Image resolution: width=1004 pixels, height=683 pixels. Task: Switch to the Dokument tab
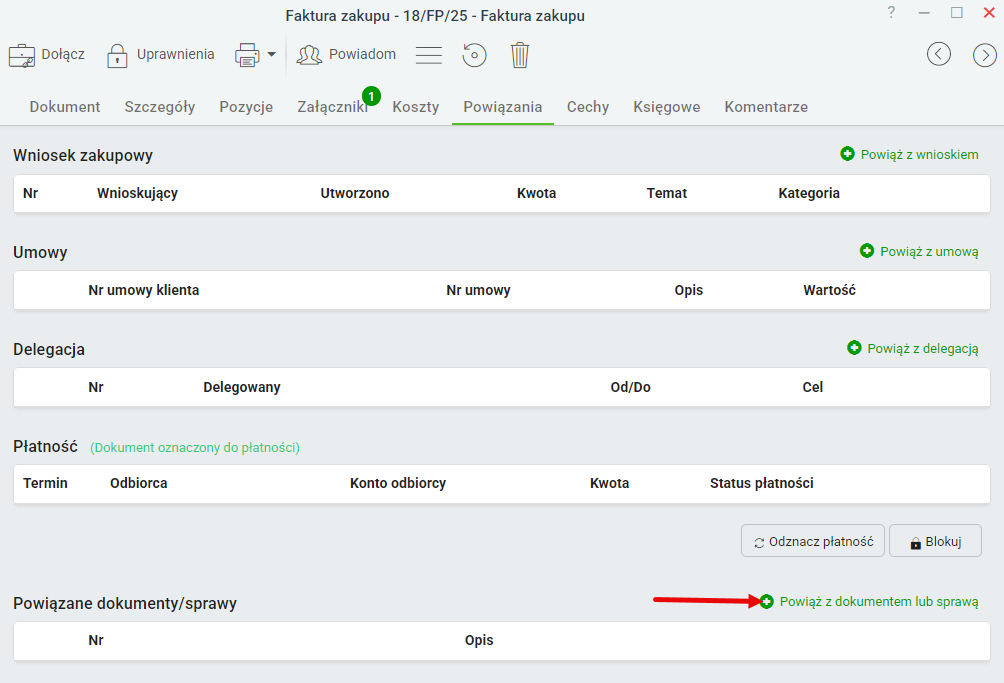click(65, 107)
